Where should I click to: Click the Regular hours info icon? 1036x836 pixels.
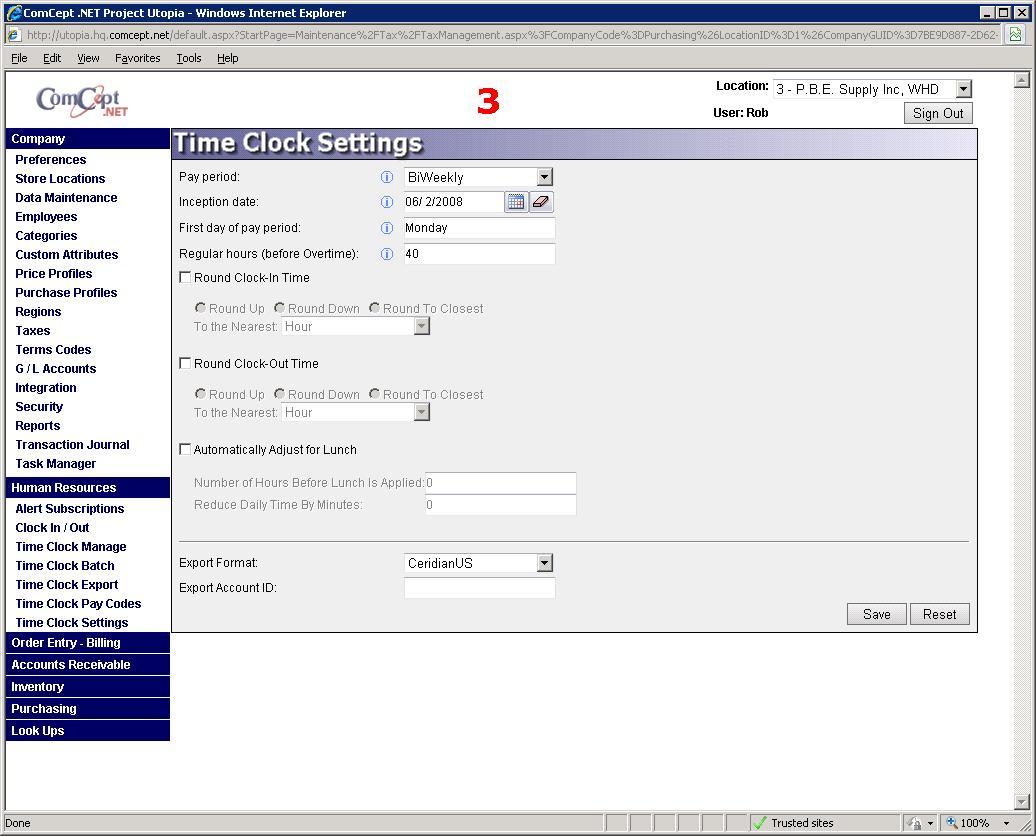[387, 254]
